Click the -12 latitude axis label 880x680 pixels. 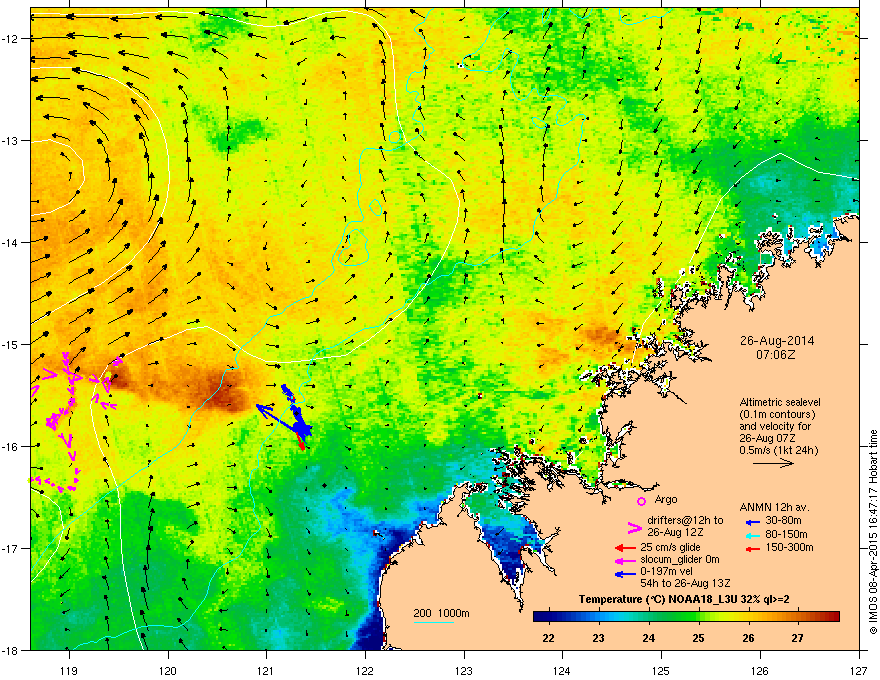(11, 39)
